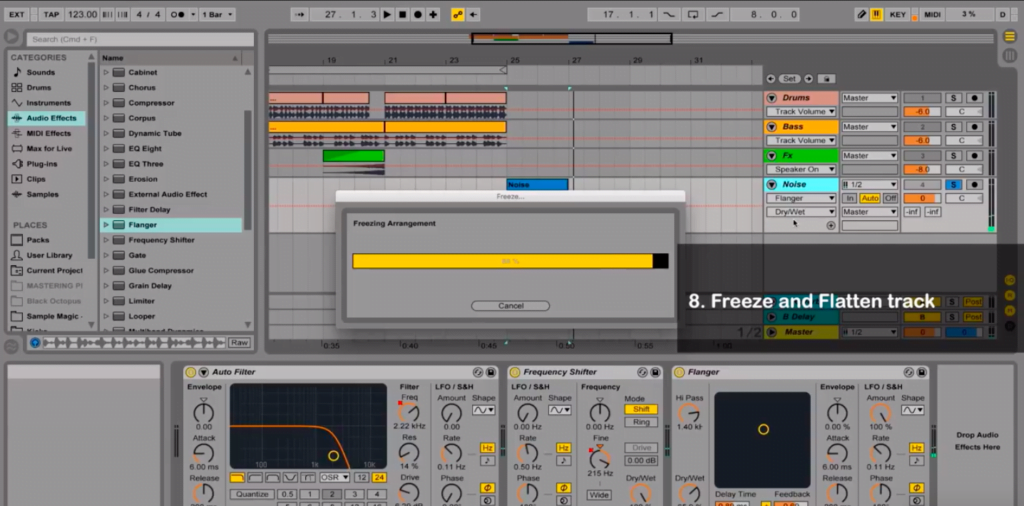The height and width of the screenshot is (506, 1024).
Task: Open MIDI Map Mode
Action: coord(932,14)
